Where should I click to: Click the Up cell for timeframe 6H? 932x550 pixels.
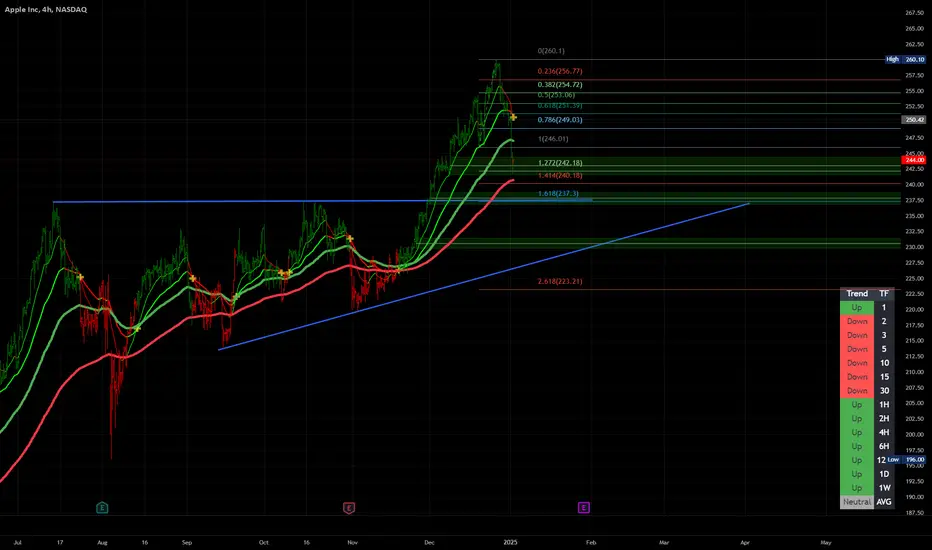pos(857,446)
